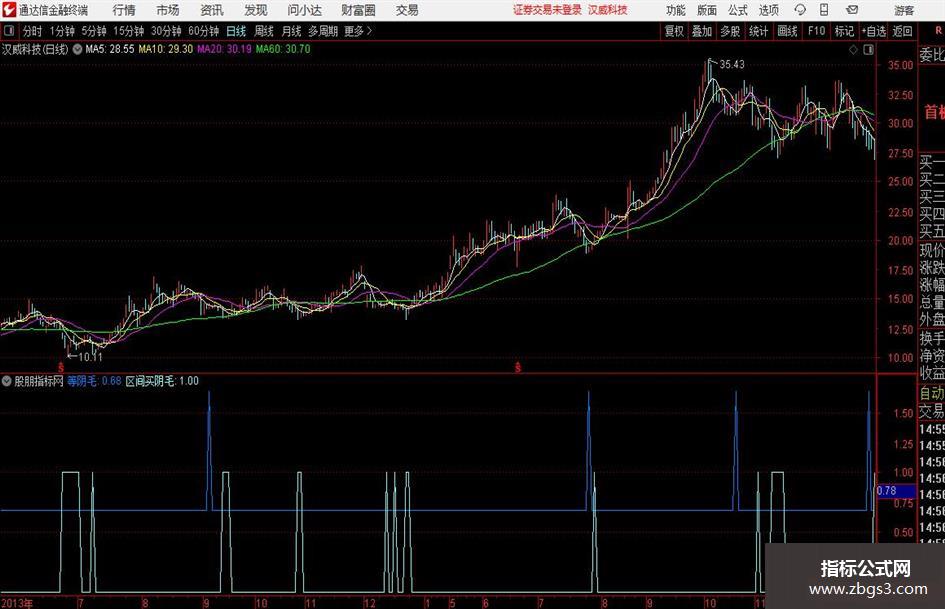
Task: Open the 市场 menu
Action: point(168,10)
